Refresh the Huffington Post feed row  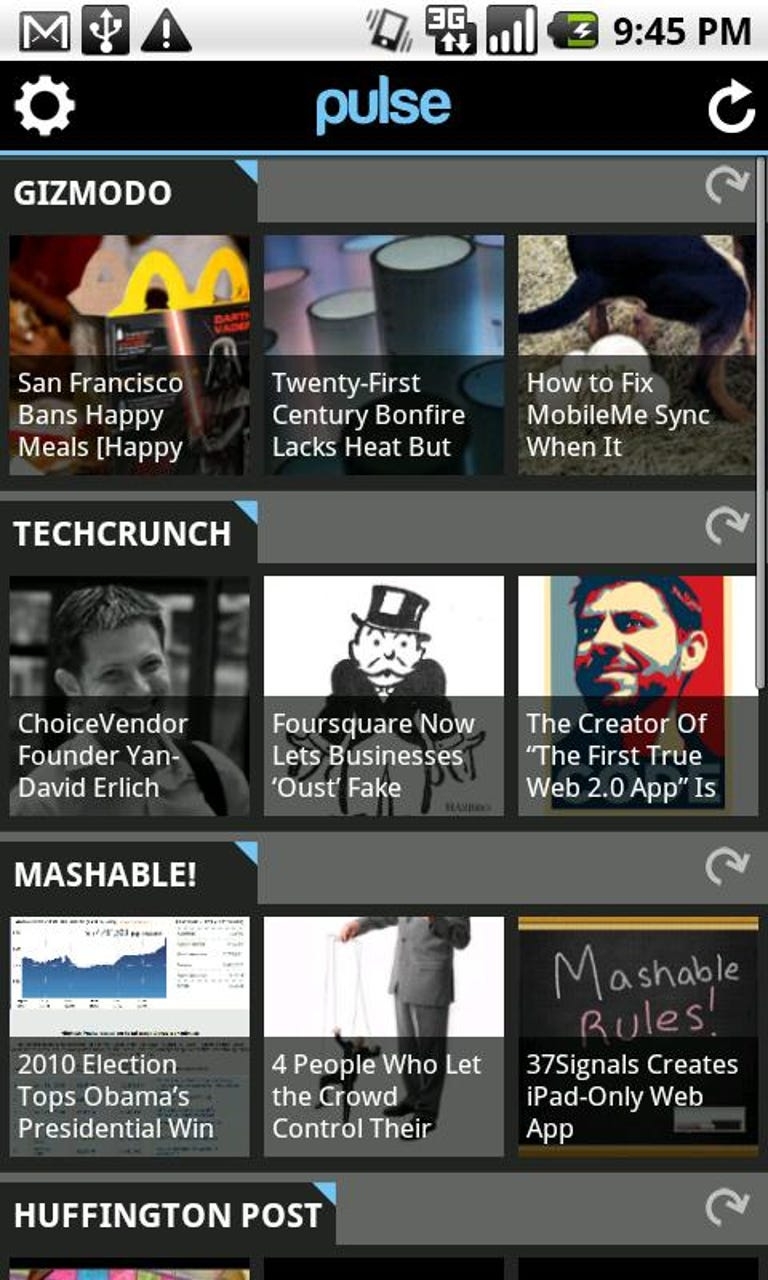727,1209
